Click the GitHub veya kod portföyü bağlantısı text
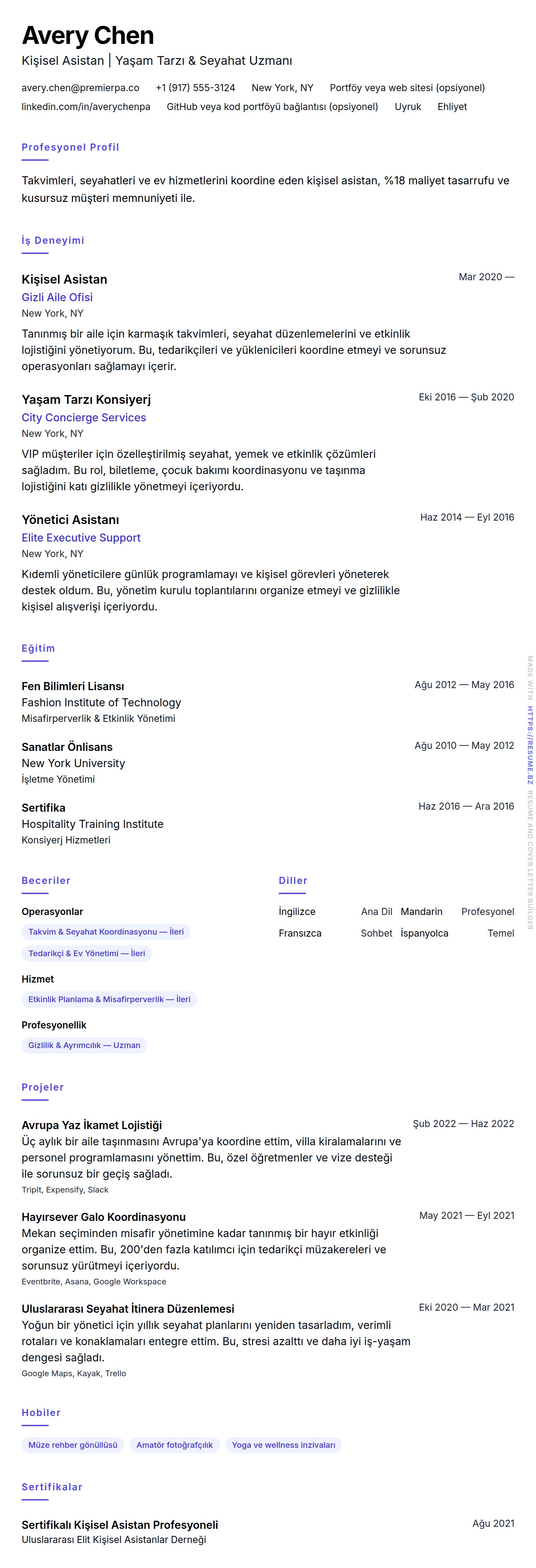The image size is (536, 1568). click(x=272, y=106)
